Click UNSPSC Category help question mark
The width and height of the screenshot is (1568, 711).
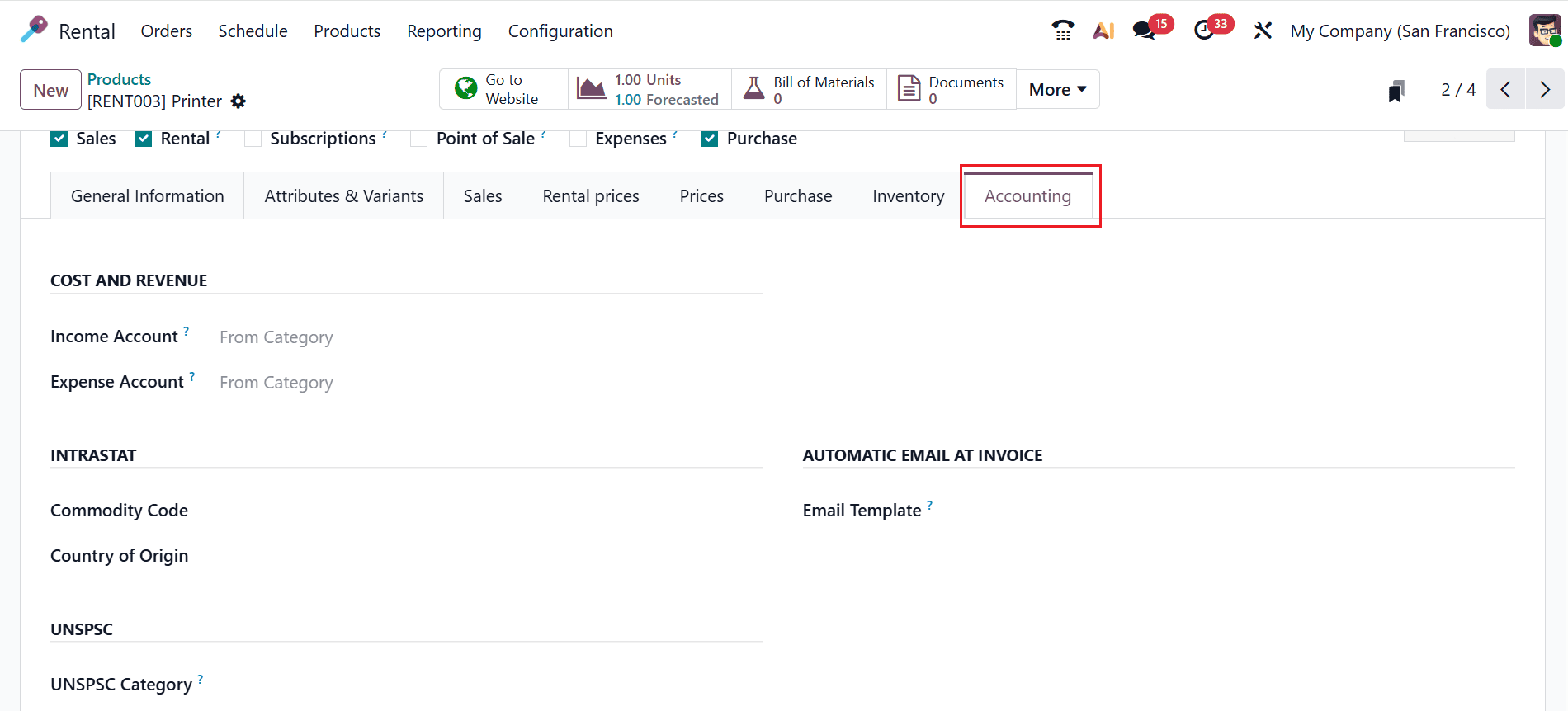click(201, 679)
